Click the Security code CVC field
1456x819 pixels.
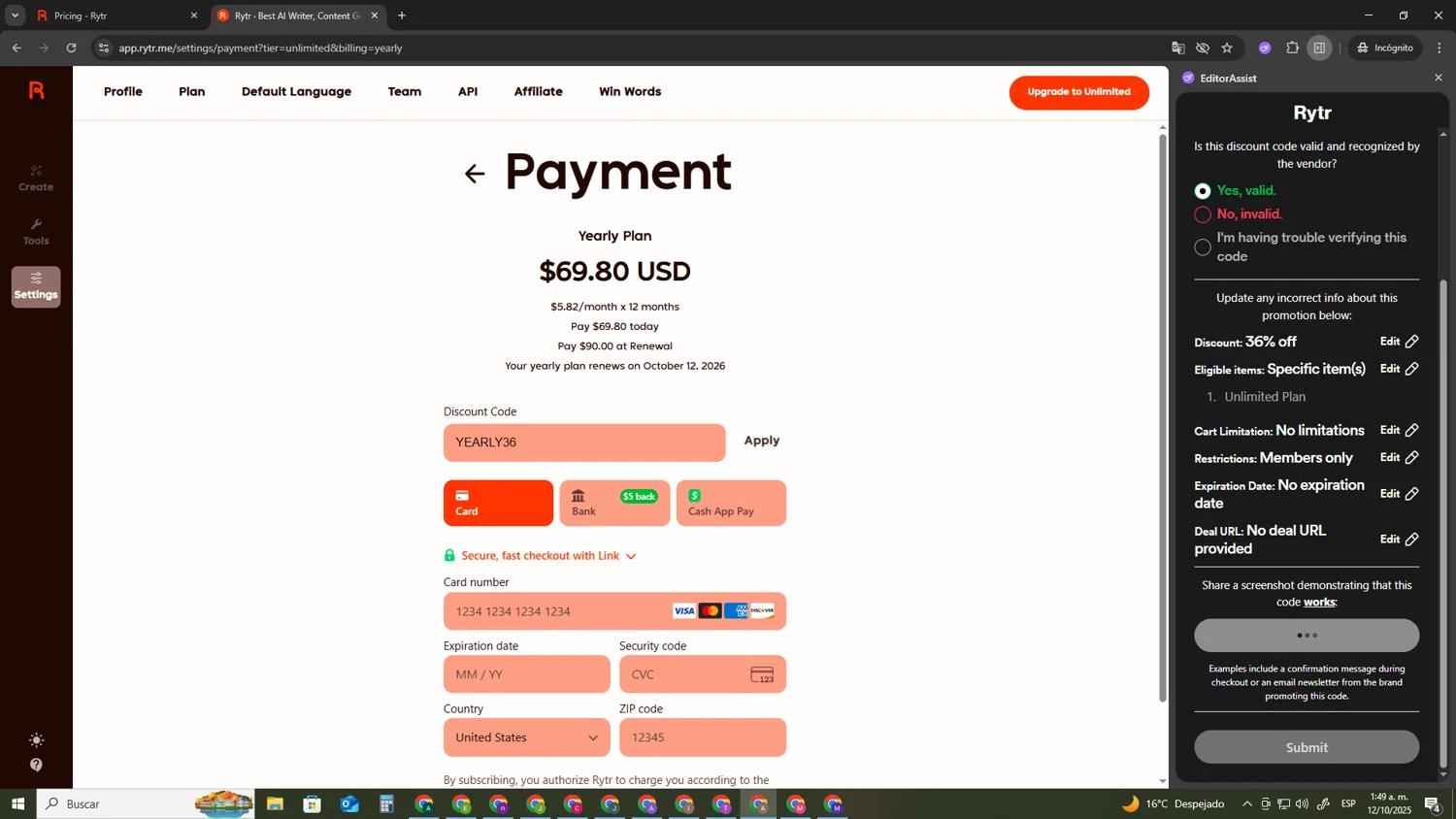point(703,674)
